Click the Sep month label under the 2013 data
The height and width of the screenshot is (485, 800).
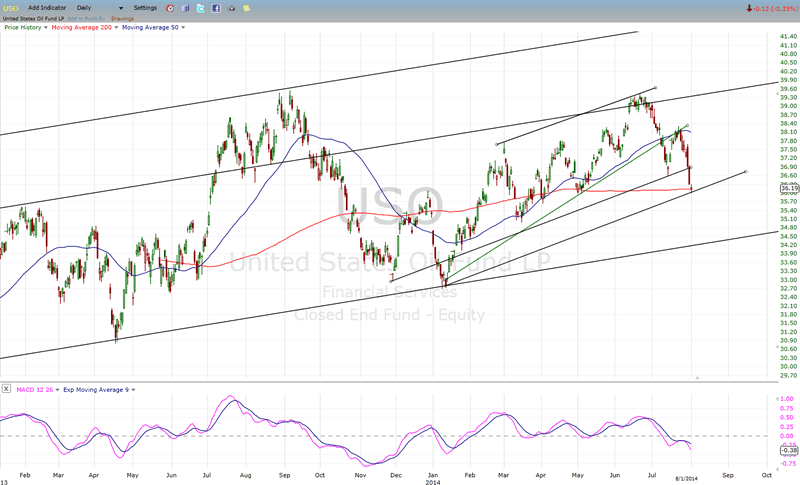pos(285,475)
